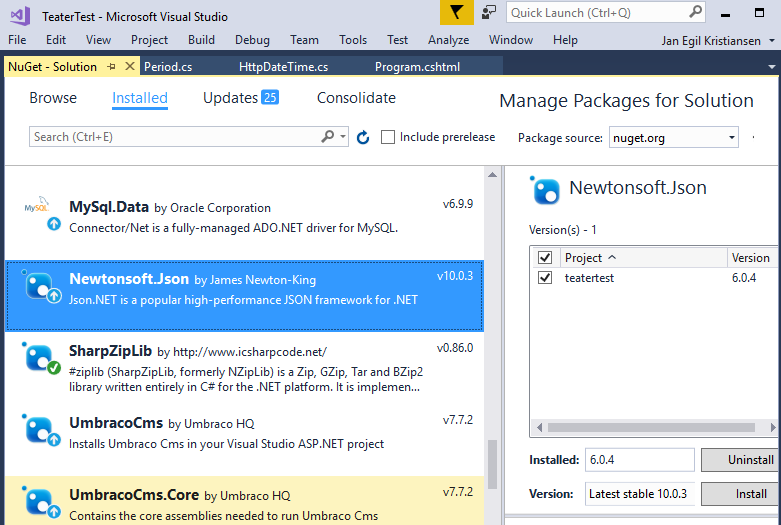The image size is (781, 525).
Task: Open the send feedback icon
Action: [x=489, y=12]
